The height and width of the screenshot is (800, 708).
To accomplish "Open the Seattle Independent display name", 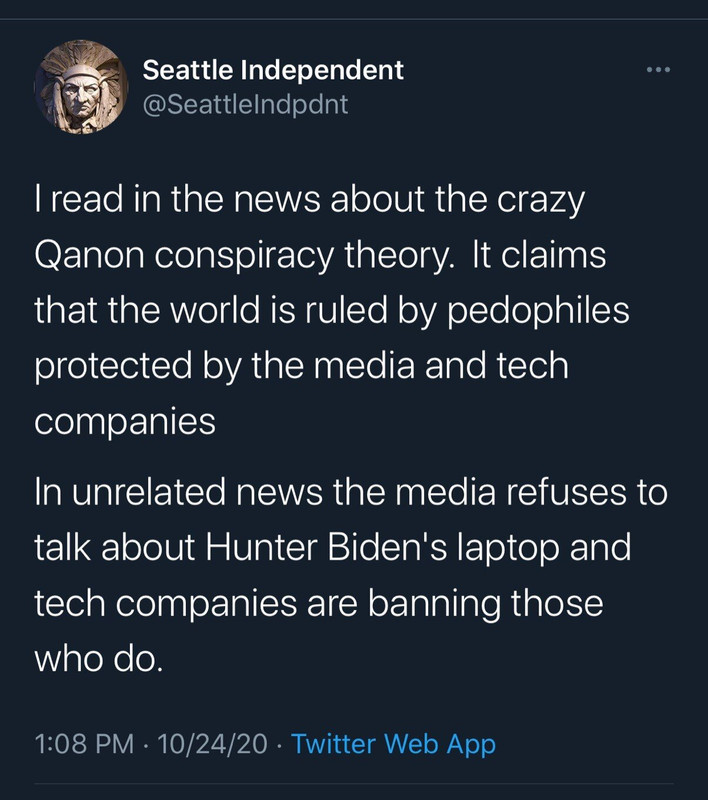I will tap(273, 70).
